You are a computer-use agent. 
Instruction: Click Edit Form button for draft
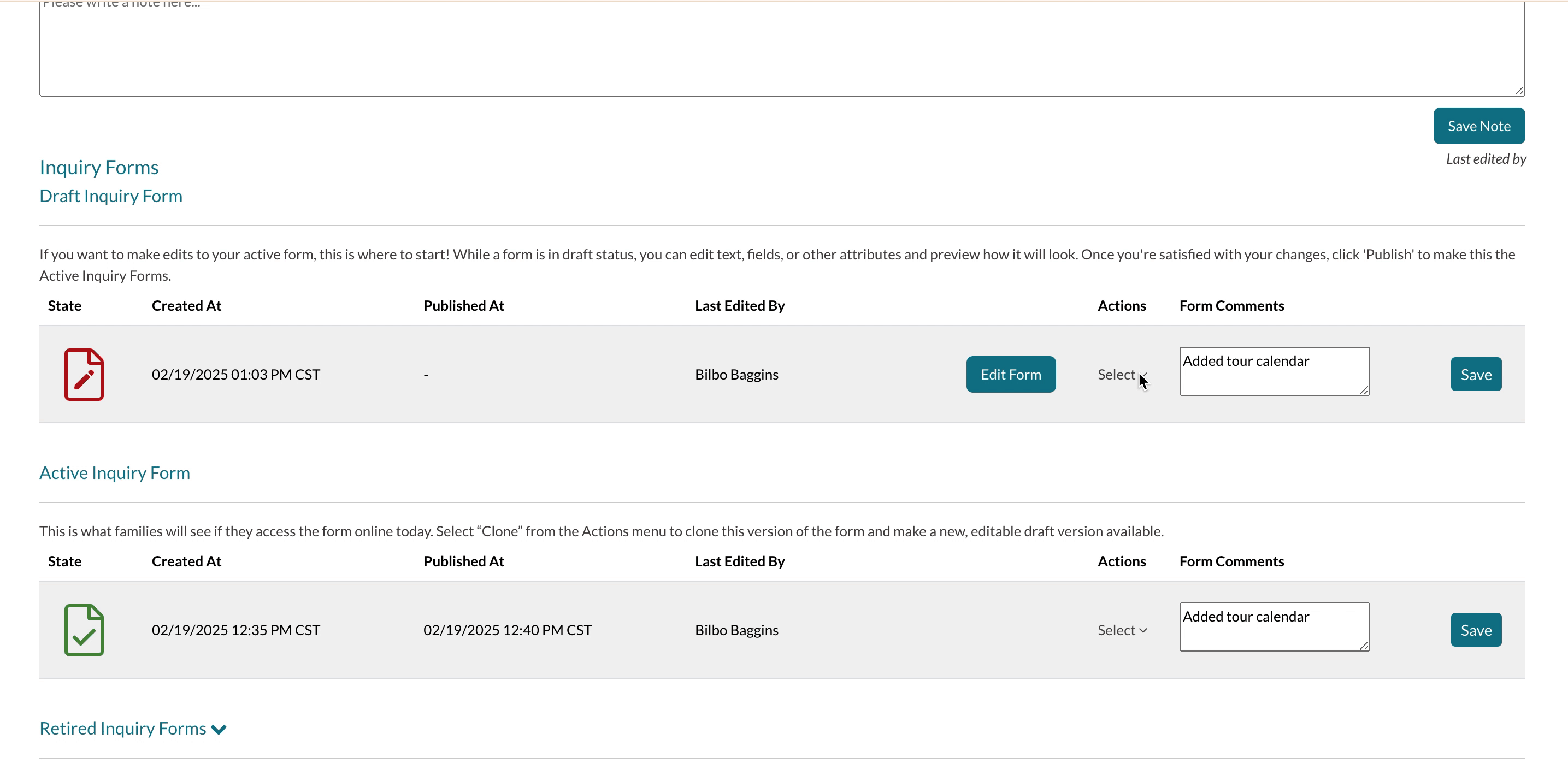(1011, 374)
